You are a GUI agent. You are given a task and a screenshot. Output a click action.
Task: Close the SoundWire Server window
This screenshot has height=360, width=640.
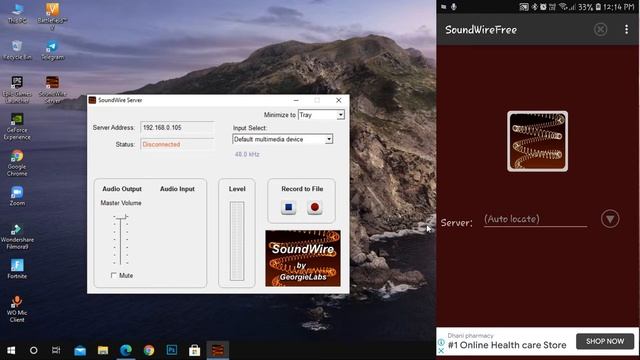(338, 100)
